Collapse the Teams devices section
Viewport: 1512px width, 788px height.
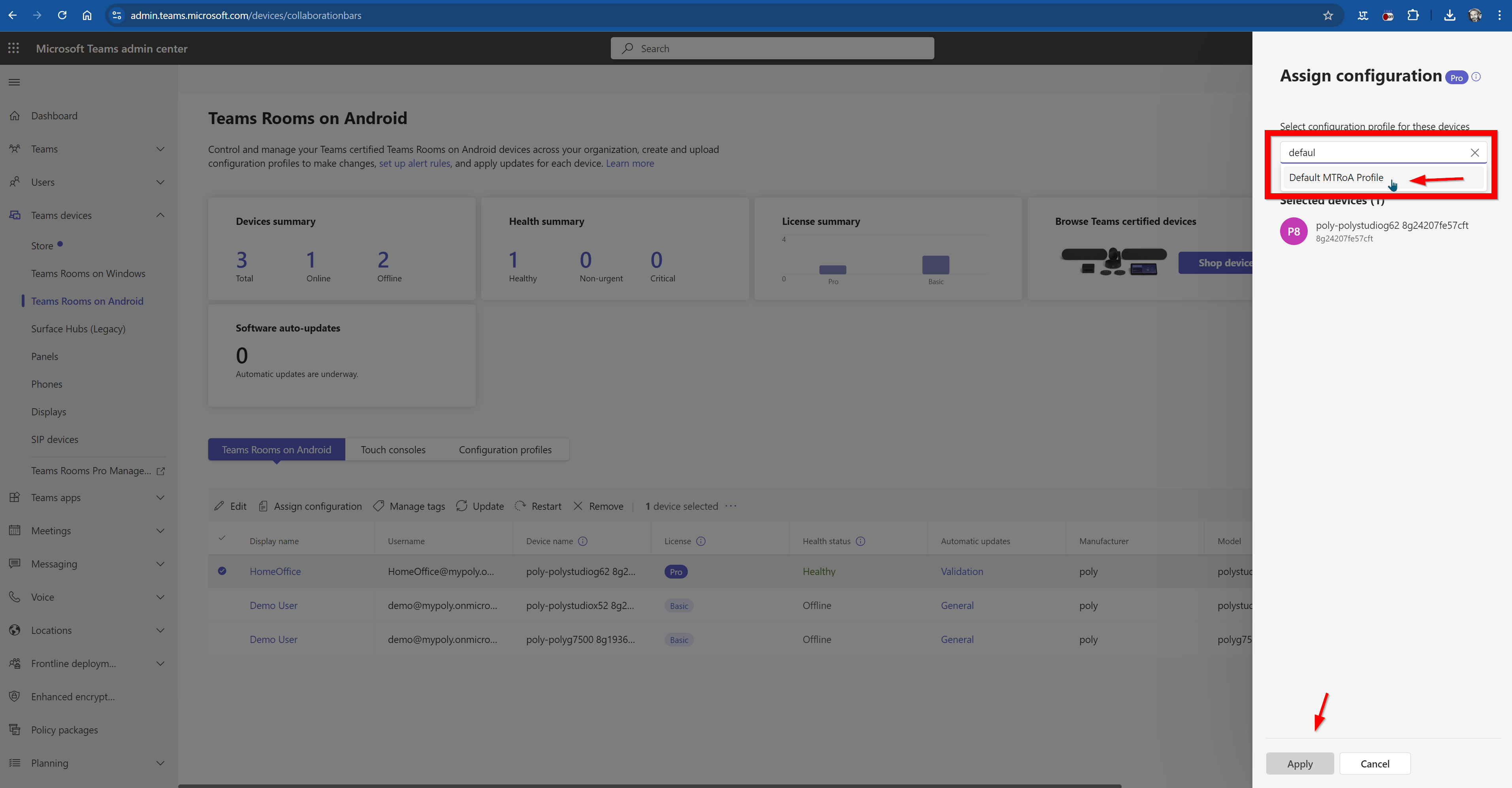click(x=160, y=215)
